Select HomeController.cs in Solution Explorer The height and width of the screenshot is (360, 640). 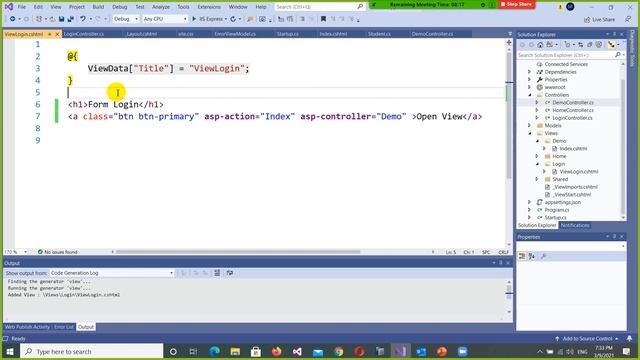[573, 110]
